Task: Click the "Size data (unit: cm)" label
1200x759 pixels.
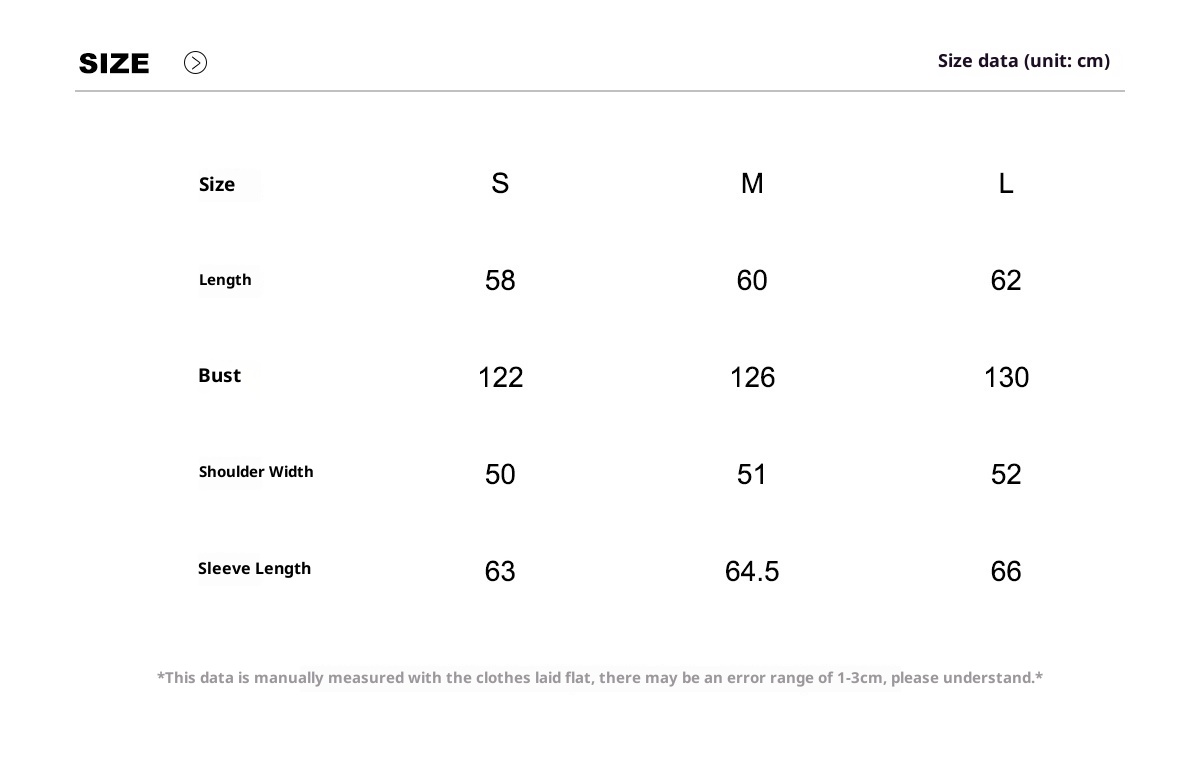Action: [x=1023, y=61]
